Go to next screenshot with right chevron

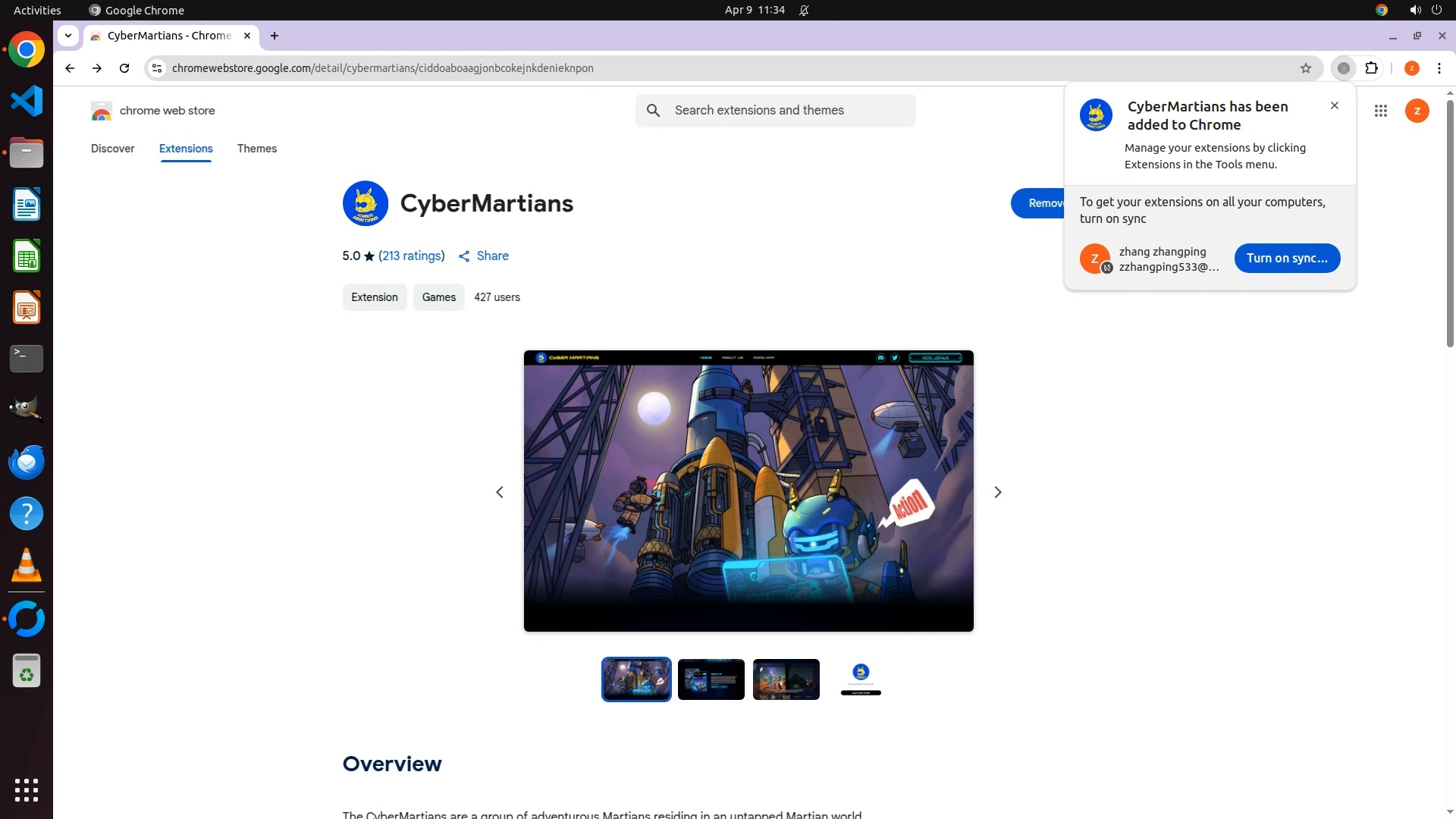point(997,492)
